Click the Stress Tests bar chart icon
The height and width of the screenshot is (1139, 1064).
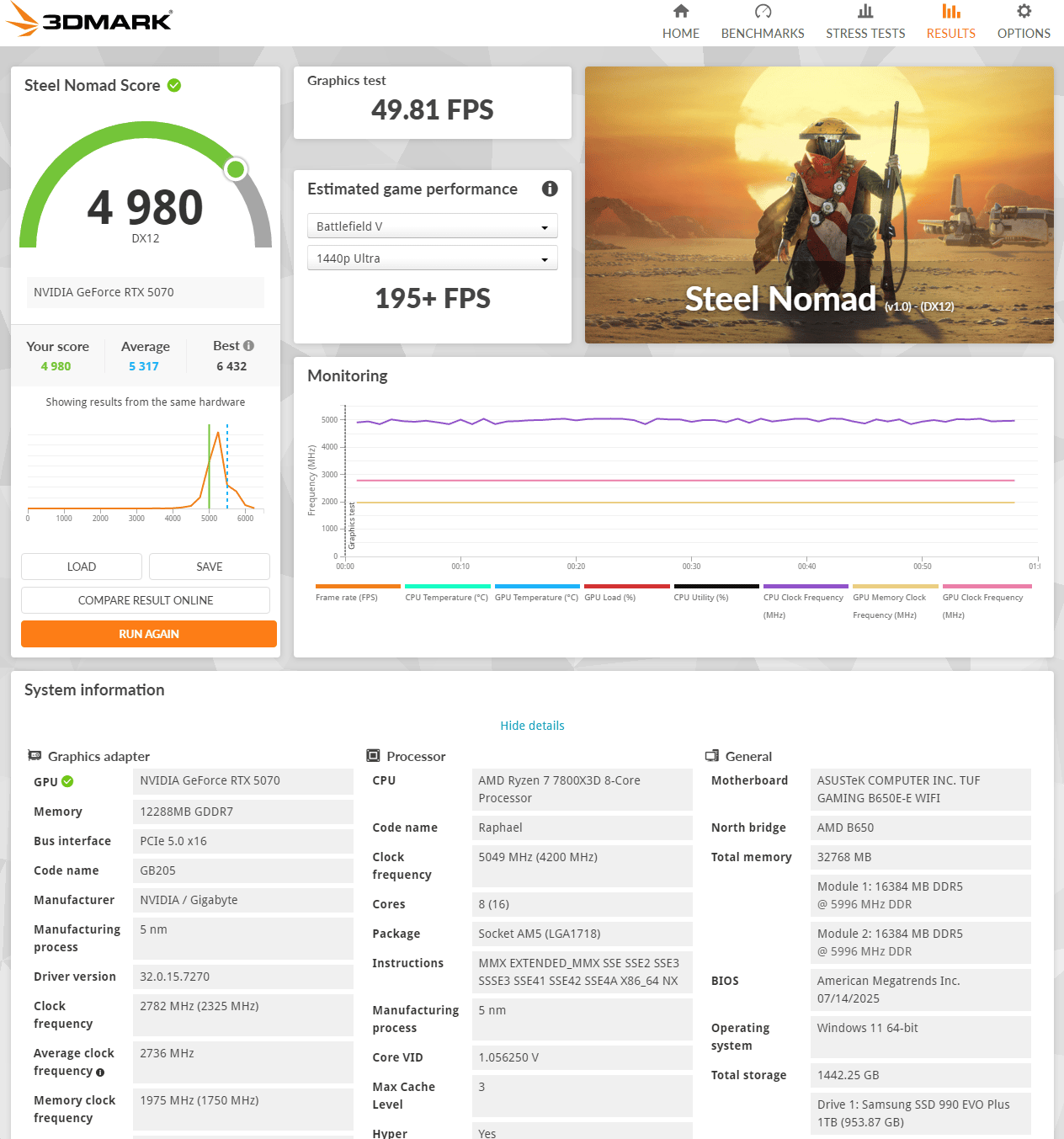(865, 11)
